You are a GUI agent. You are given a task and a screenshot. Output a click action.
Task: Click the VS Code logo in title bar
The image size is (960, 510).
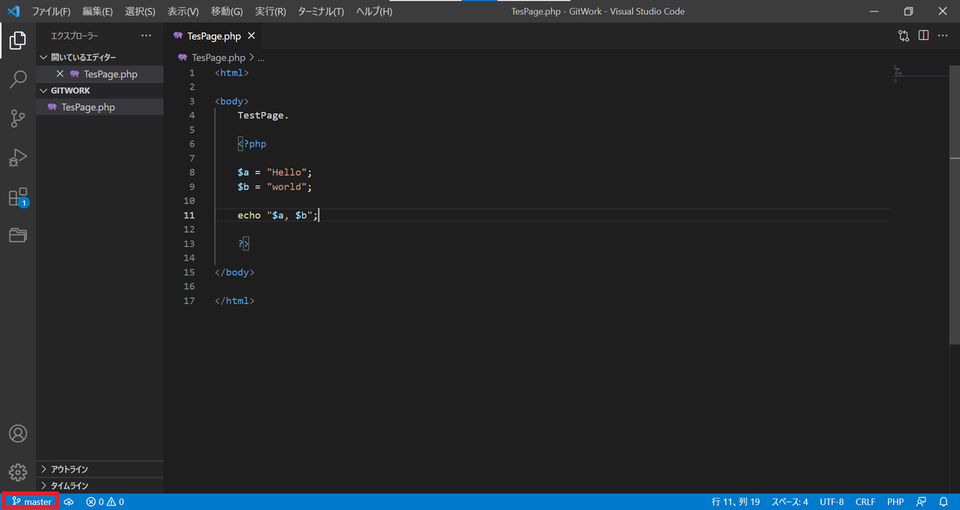[x=13, y=11]
